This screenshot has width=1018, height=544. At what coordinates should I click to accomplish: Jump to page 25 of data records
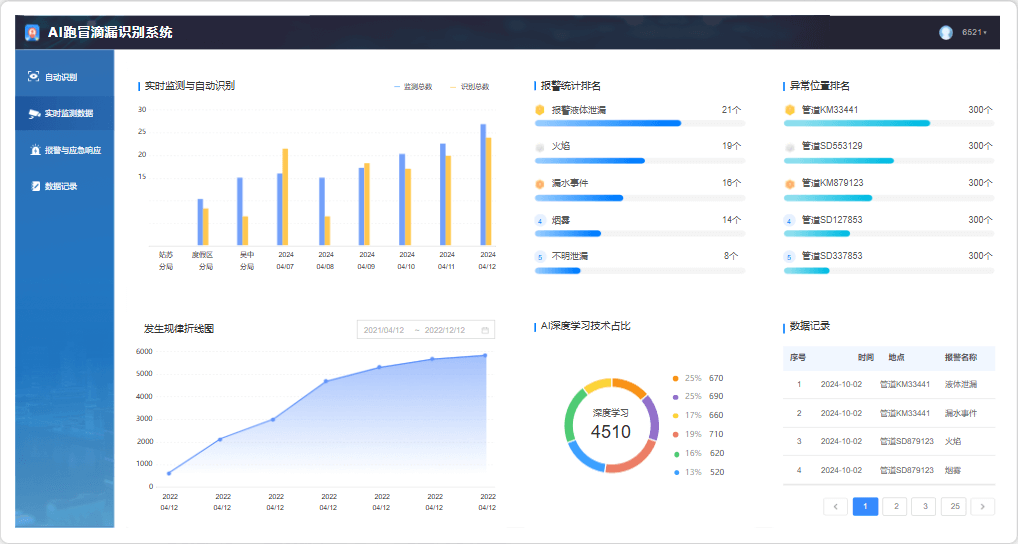click(x=955, y=507)
